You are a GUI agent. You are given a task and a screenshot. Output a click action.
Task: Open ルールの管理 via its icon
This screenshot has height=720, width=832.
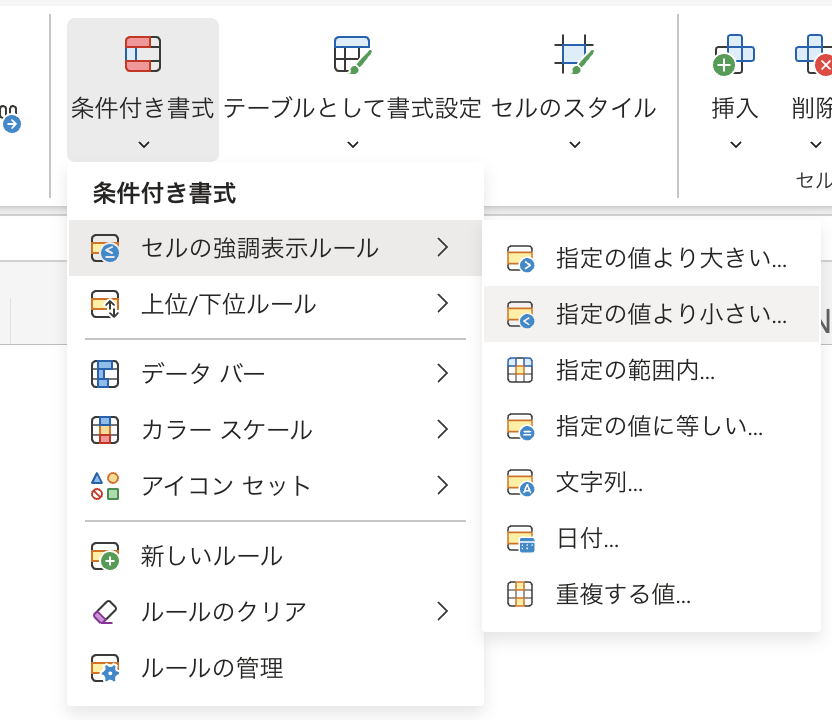105,668
